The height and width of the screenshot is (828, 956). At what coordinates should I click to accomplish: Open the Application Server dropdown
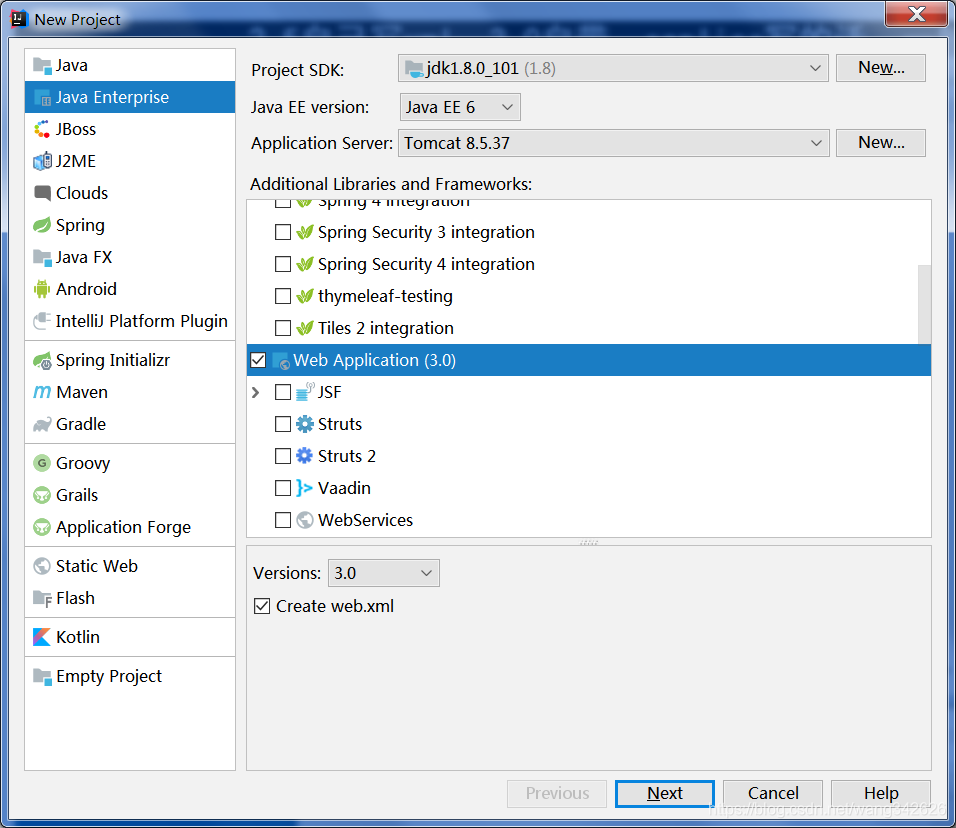[x=613, y=143]
